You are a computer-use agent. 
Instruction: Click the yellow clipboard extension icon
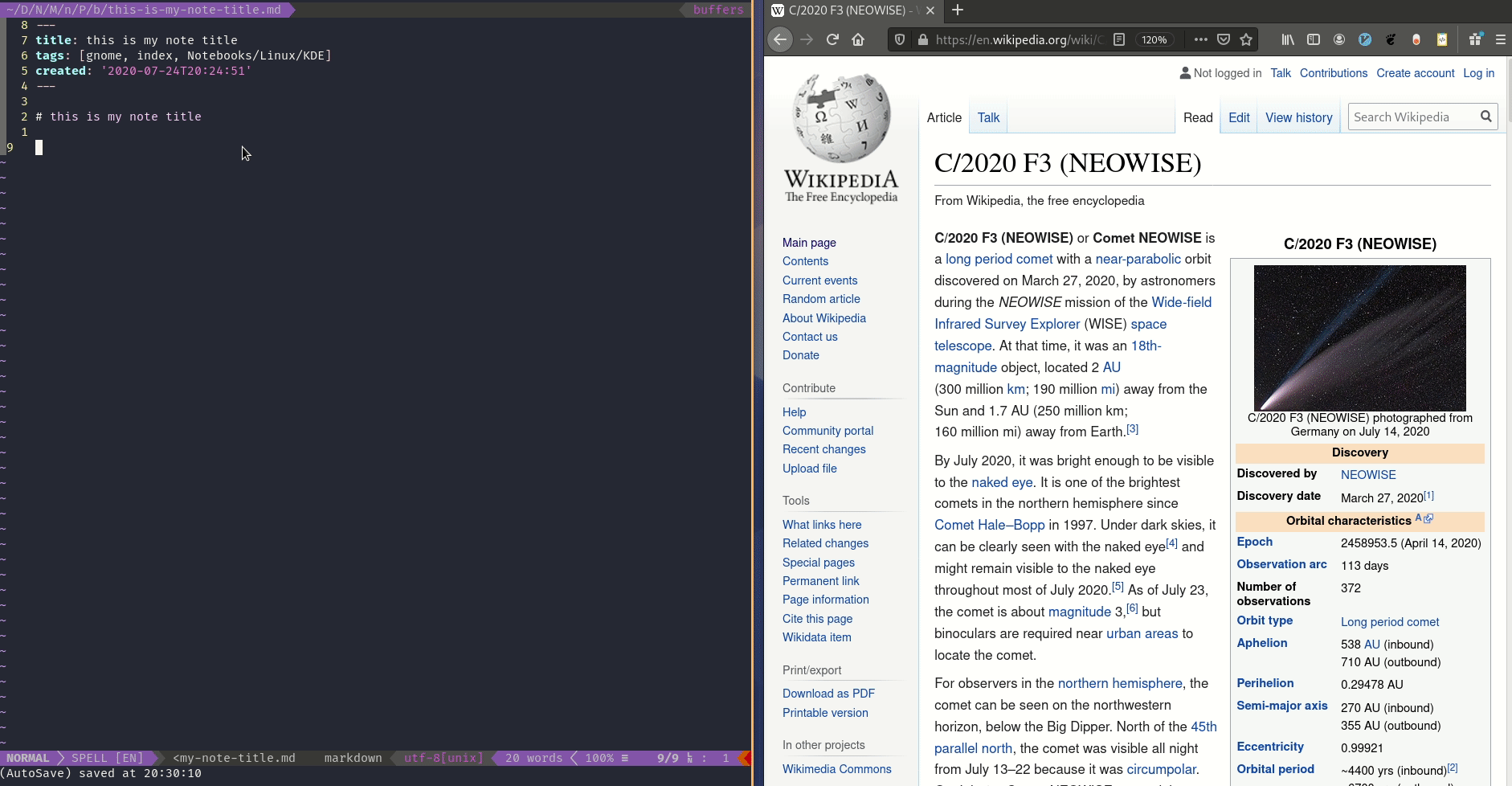1442,39
